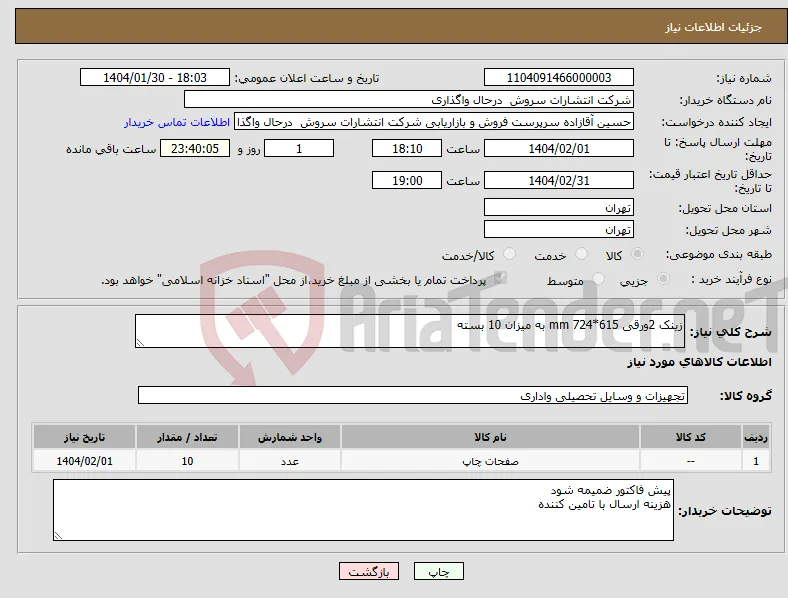
Task: Select the کالا radio button
Action: 637,254
